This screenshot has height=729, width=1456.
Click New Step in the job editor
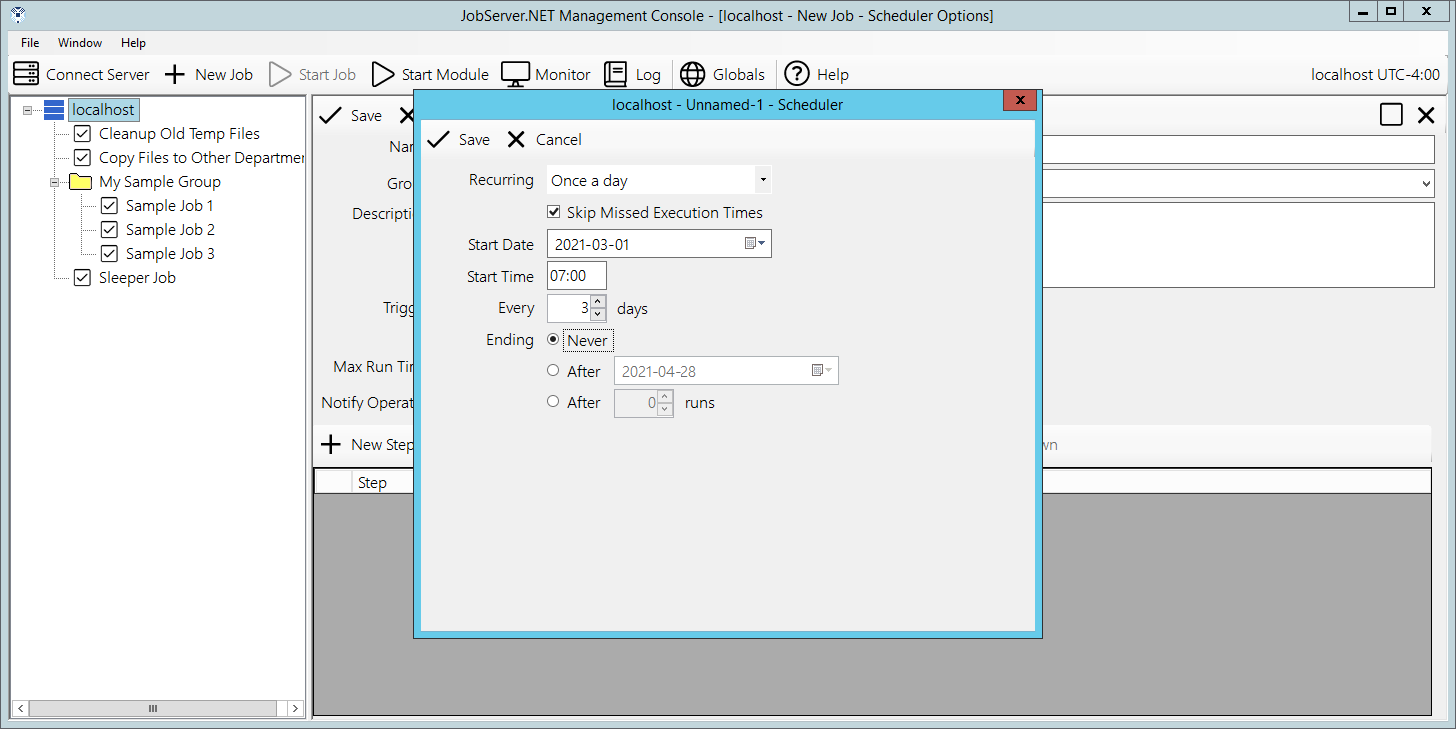[x=365, y=444]
